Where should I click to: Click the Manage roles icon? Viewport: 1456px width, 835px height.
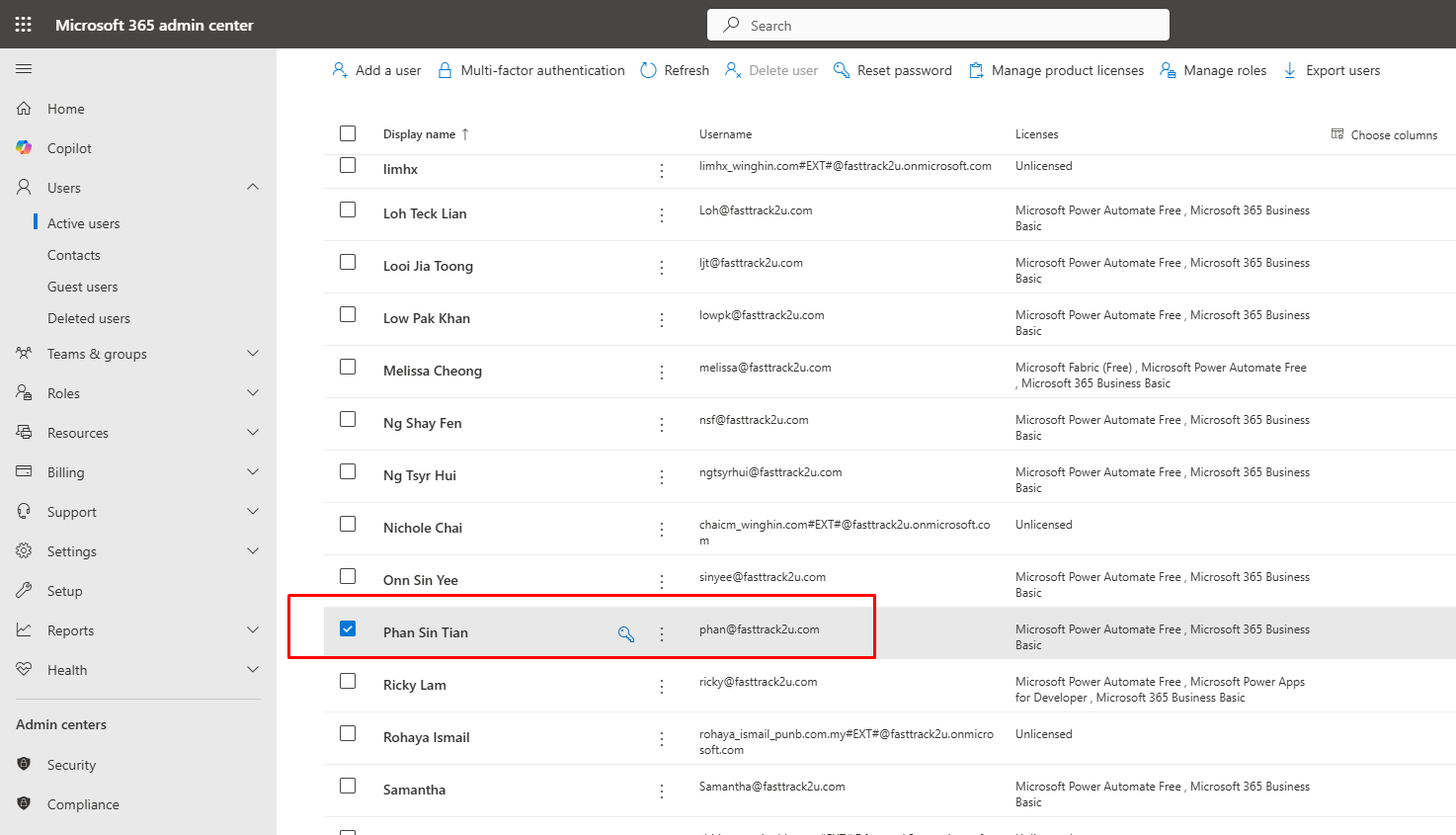click(x=1168, y=70)
